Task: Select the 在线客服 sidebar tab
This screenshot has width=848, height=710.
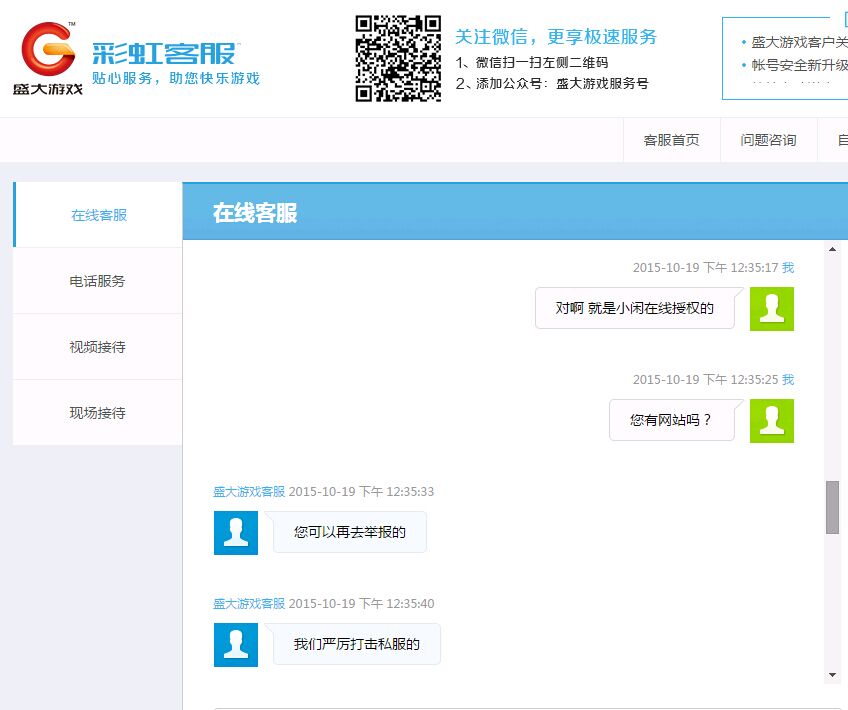Action: (99, 215)
